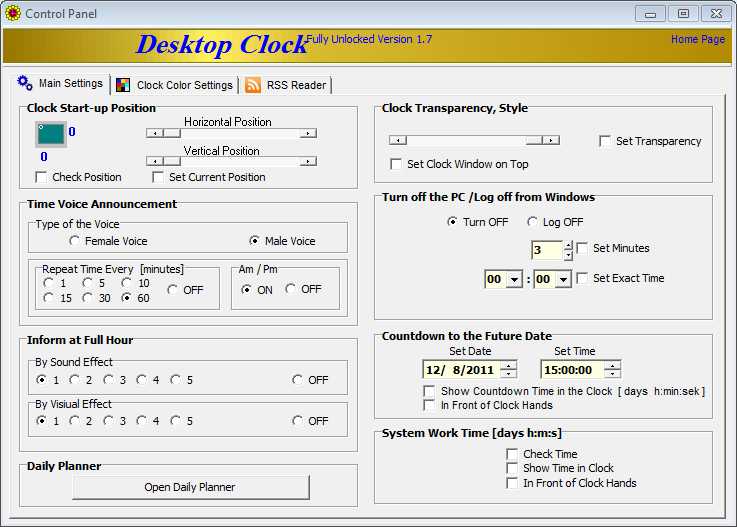Enable the Set Transparency checkbox
The height and width of the screenshot is (527, 737).
click(x=605, y=141)
